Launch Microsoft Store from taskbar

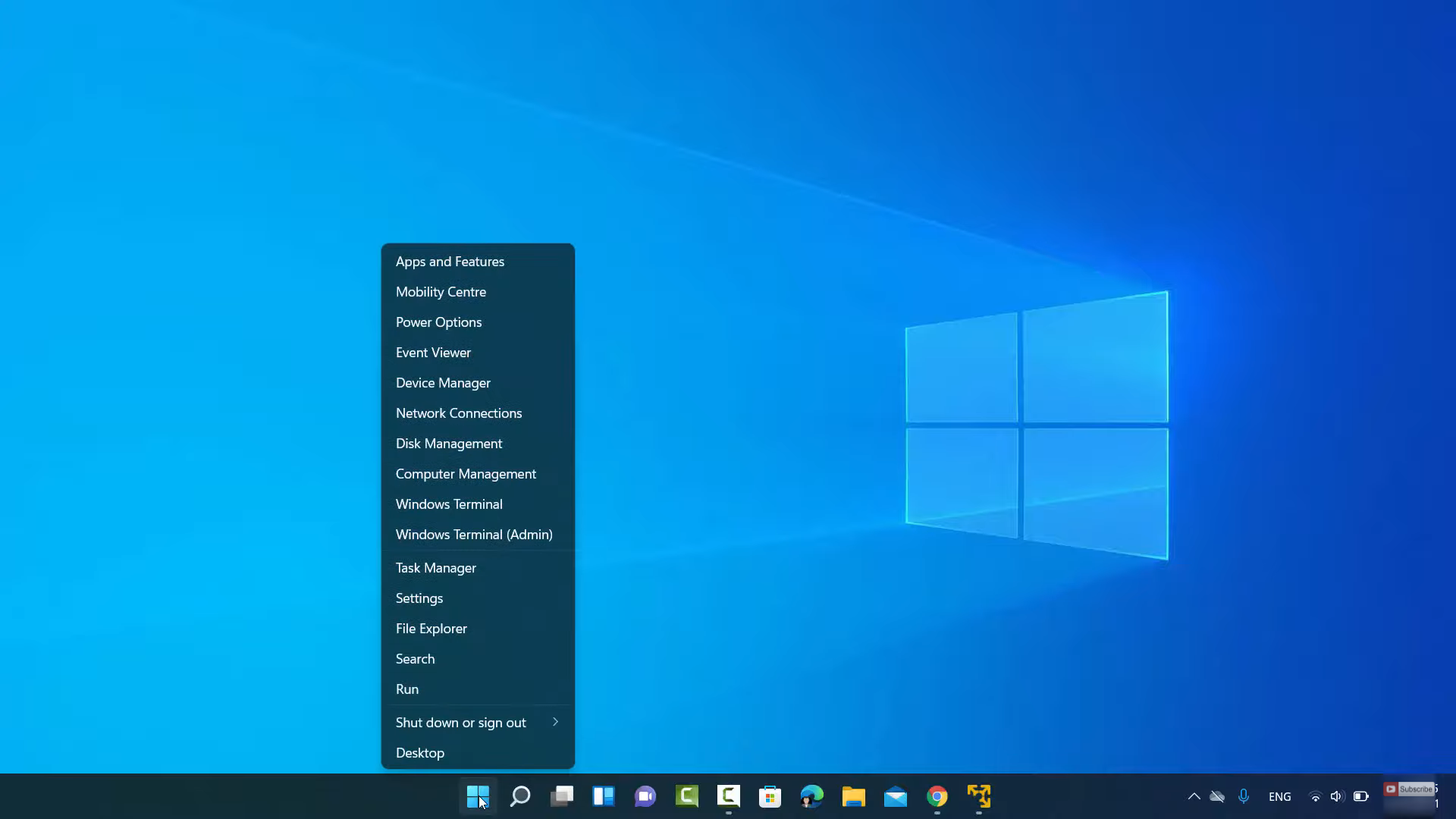[x=770, y=796]
